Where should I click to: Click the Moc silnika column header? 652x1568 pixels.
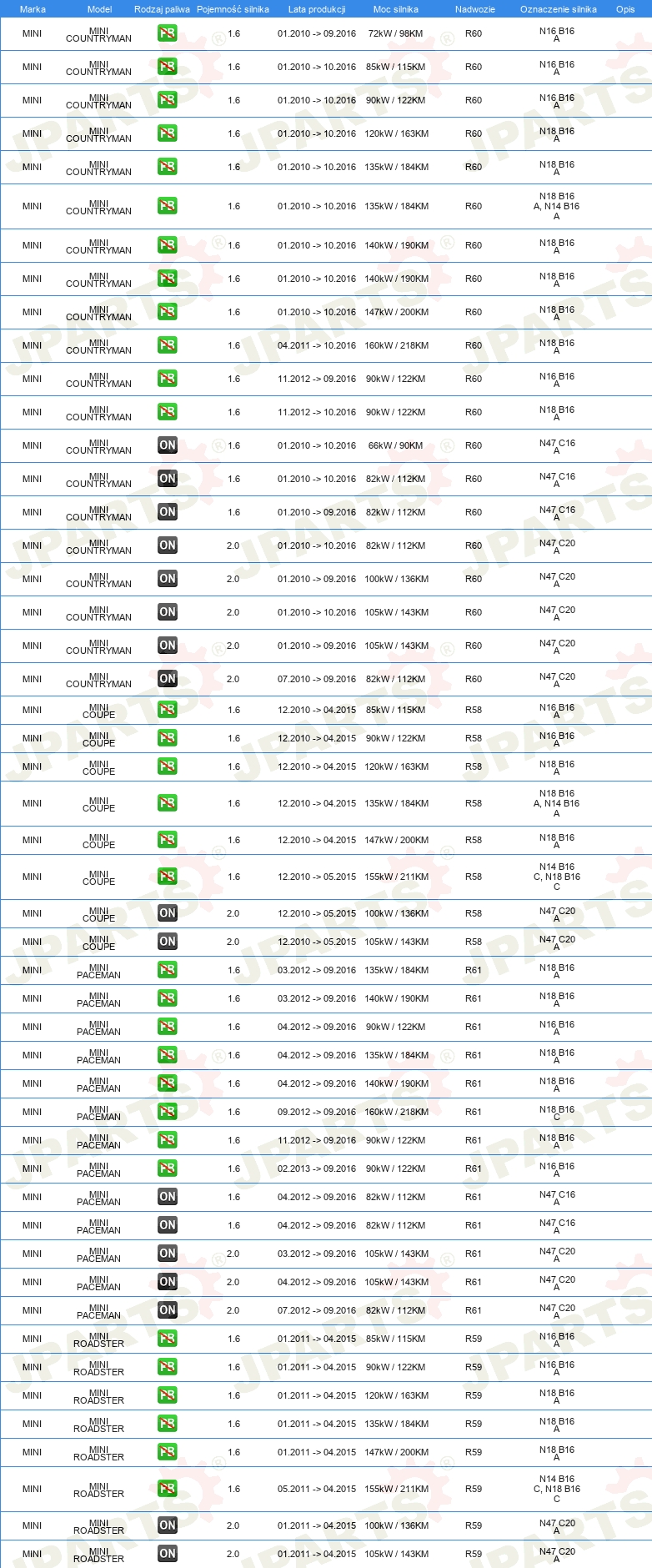click(396, 9)
